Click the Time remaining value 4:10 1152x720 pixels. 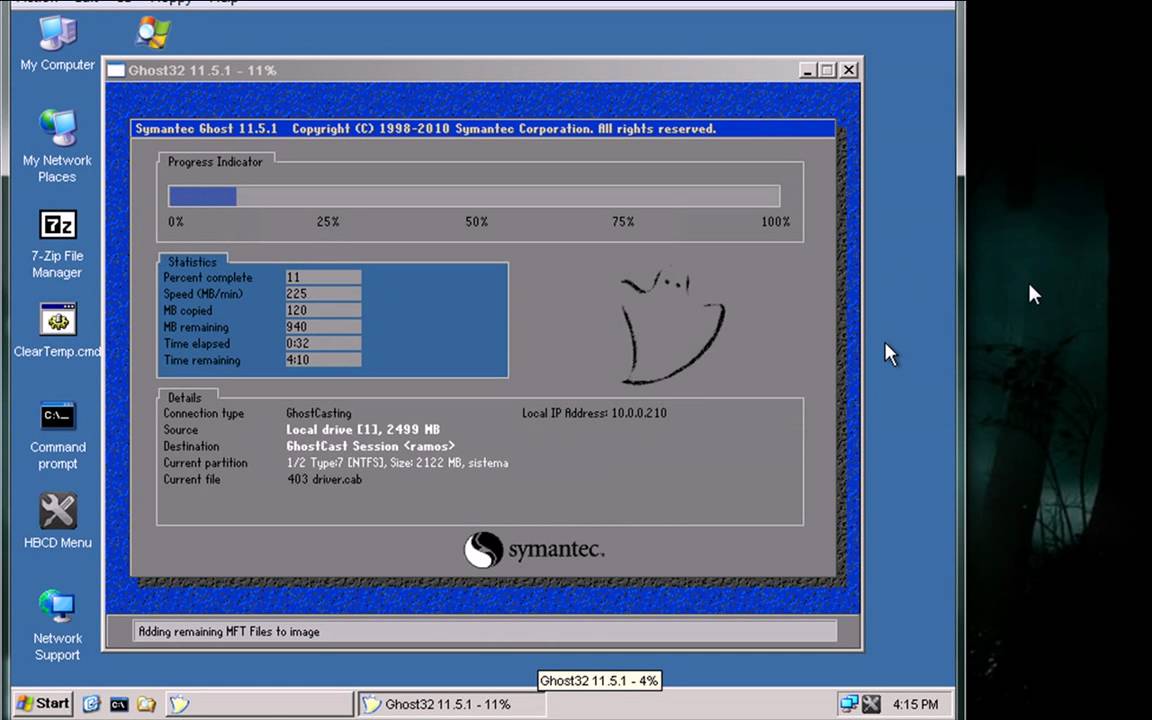[x=323, y=360]
